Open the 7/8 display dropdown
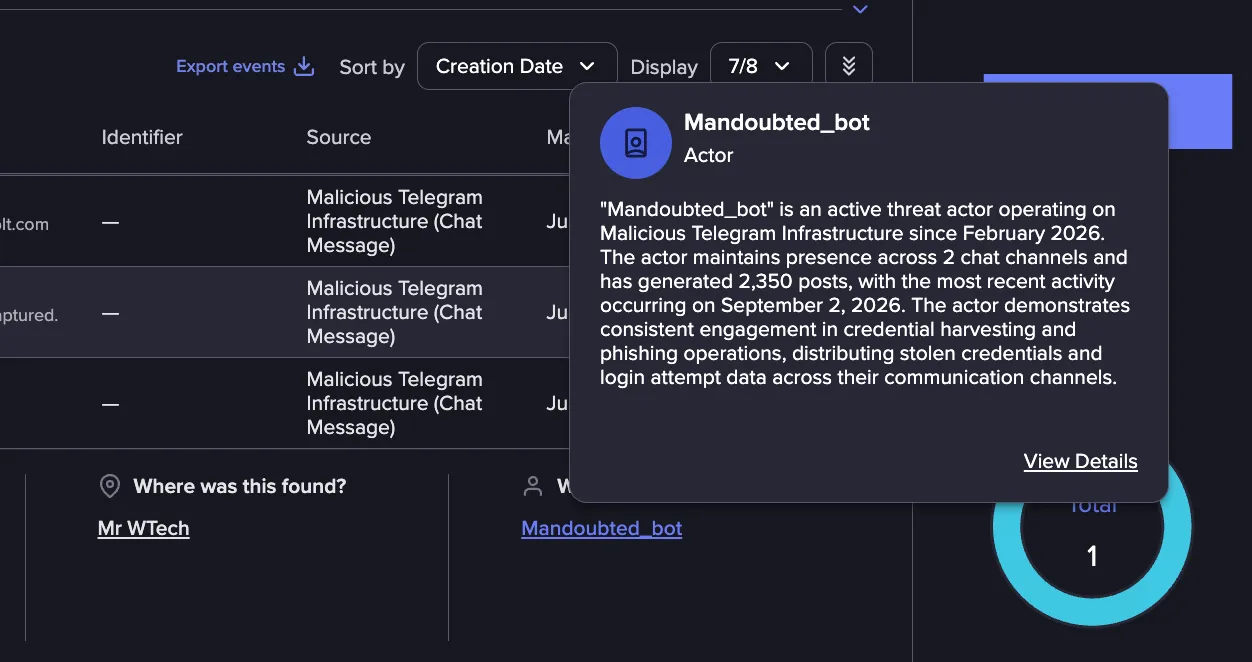The height and width of the screenshot is (662, 1252). [760, 66]
